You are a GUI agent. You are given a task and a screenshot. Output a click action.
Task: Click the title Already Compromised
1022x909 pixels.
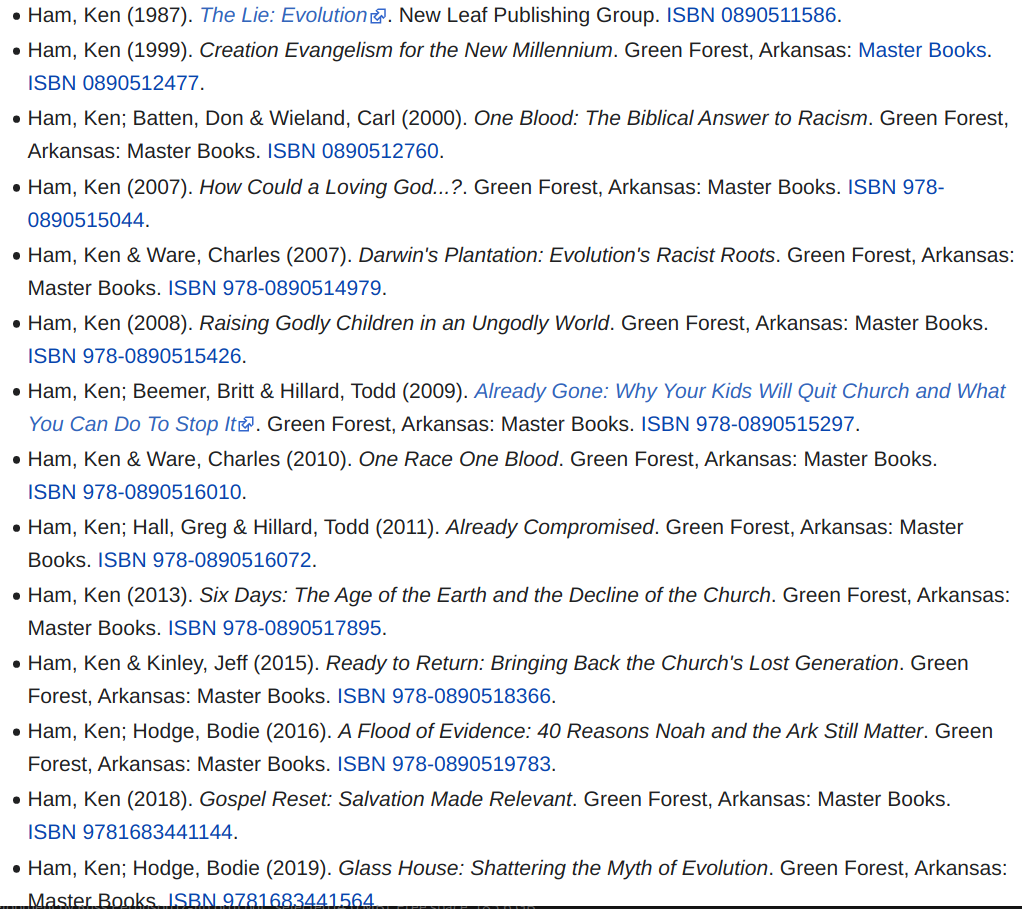click(x=549, y=527)
